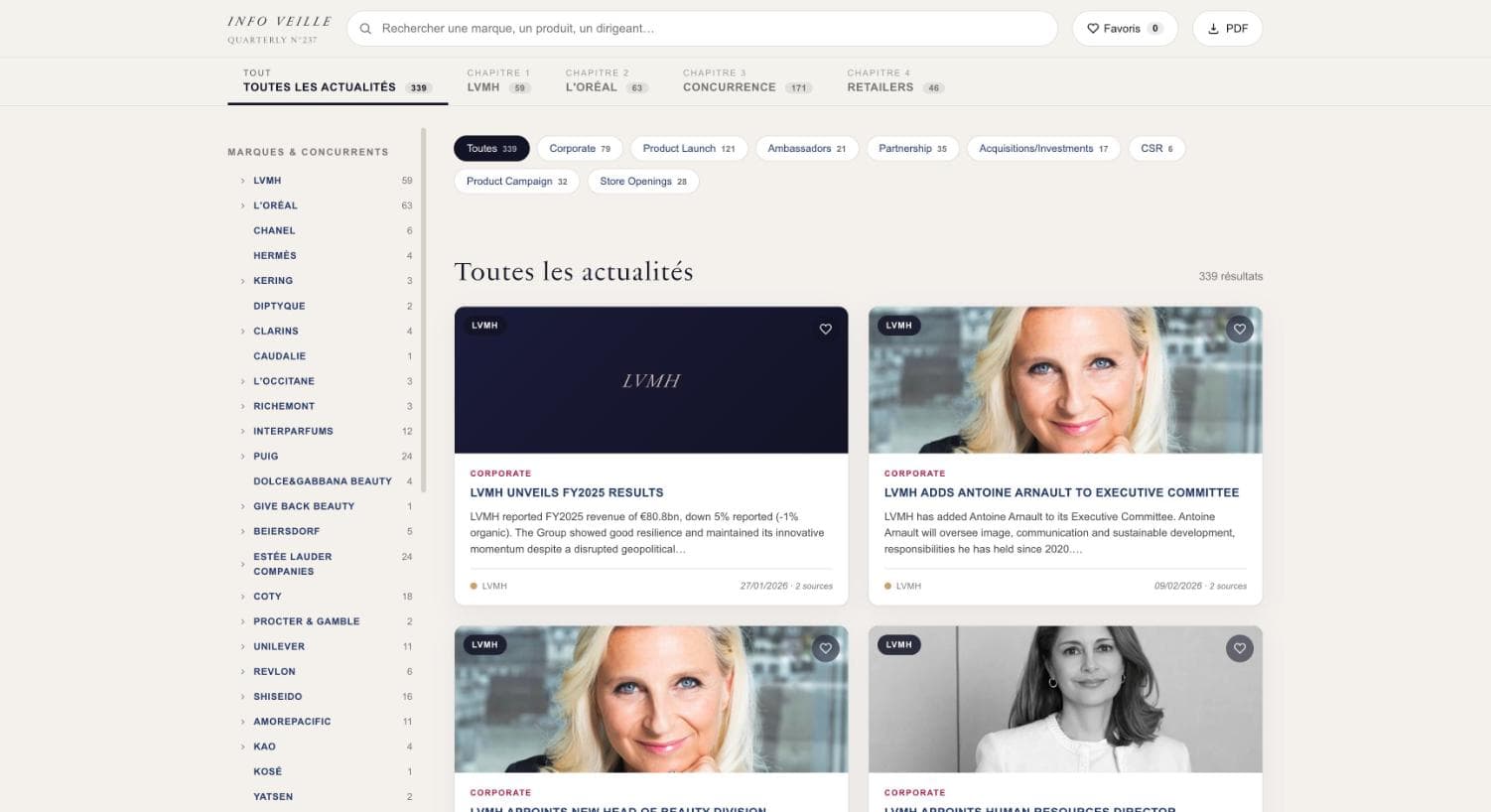Filter by Ambassadors chip

coord(807,149)
